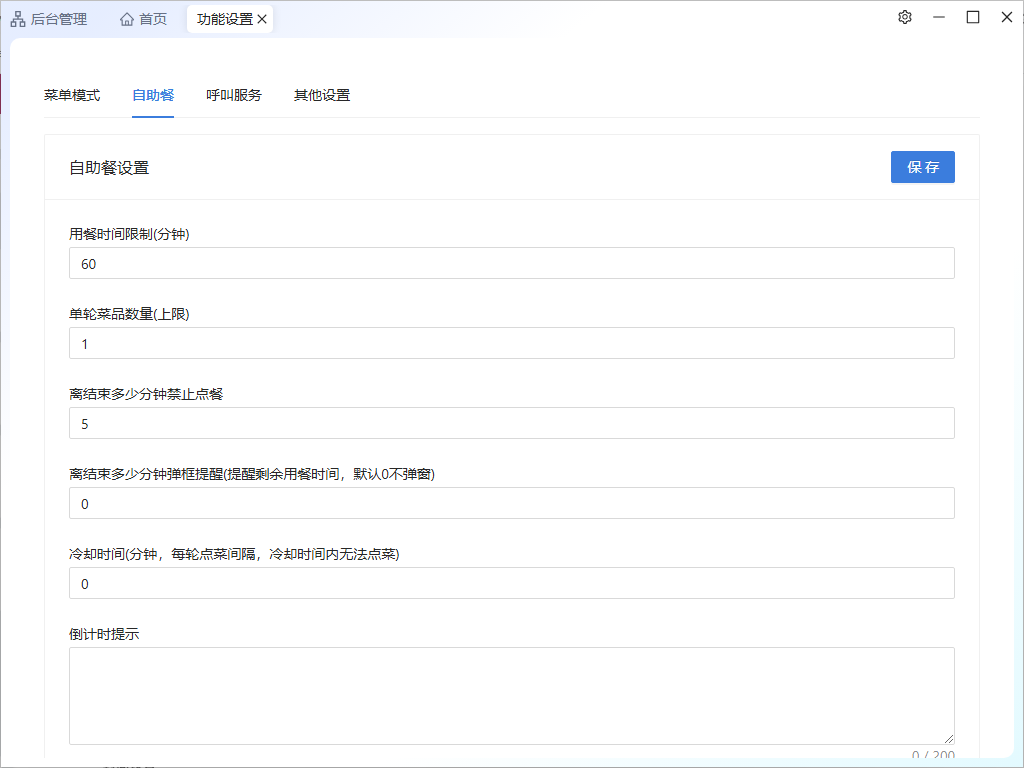Click the 倒计时提示 textarea resize handle
Viewport: 1024px width, 768px height.
pos(948,738)
